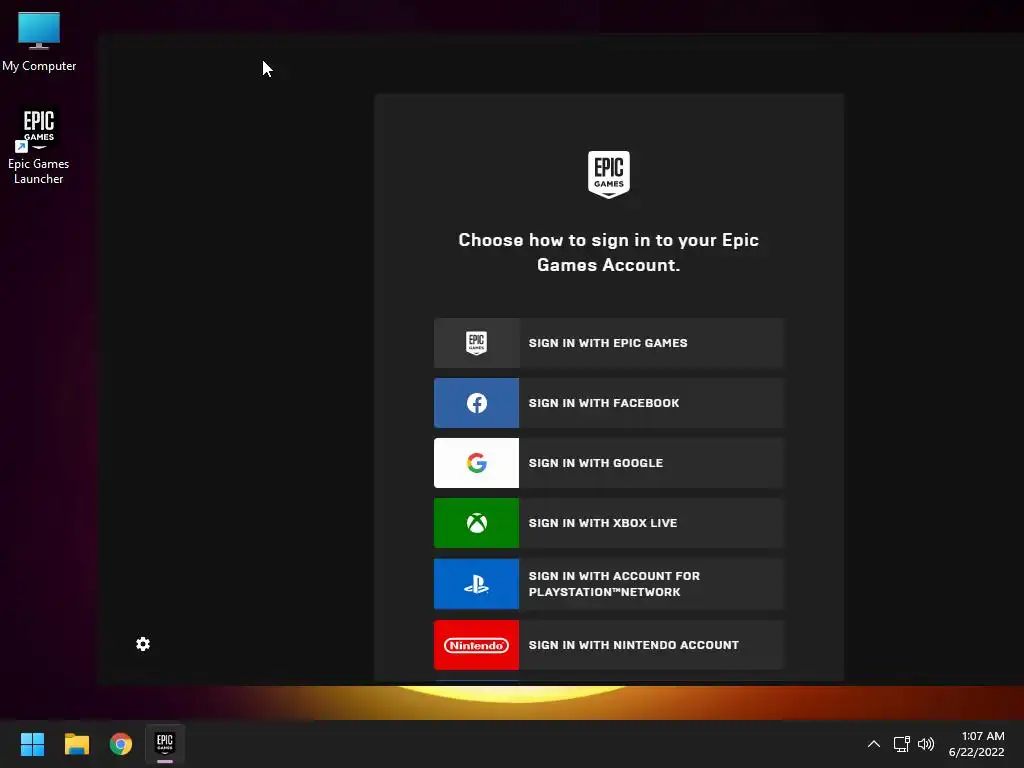Sign in with PlayStation Network account

click(609, 584)
